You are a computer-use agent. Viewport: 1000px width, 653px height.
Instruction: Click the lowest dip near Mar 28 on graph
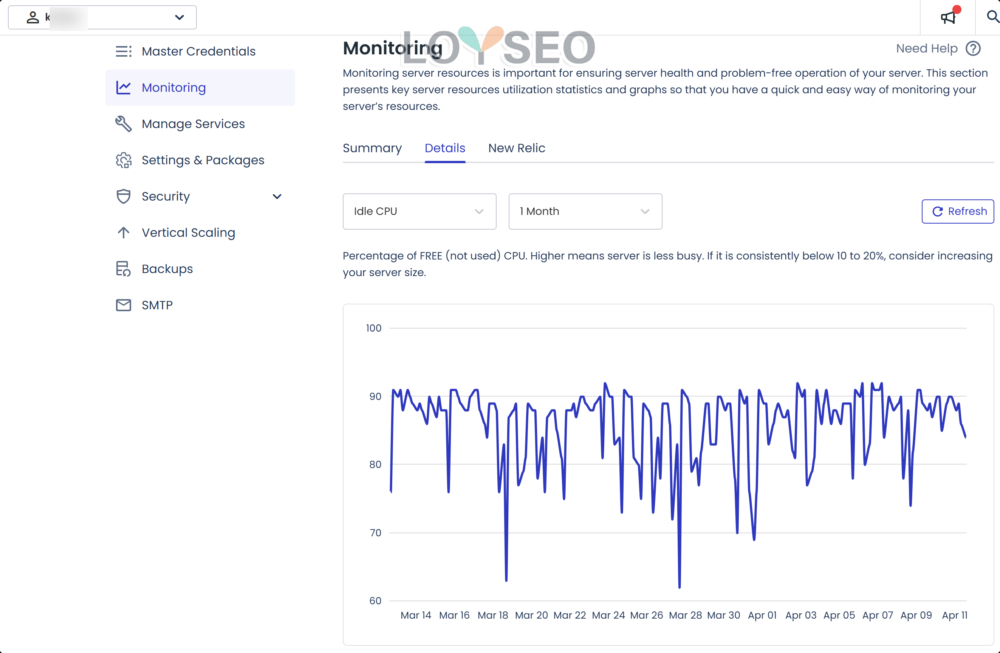tap(679, 586)
